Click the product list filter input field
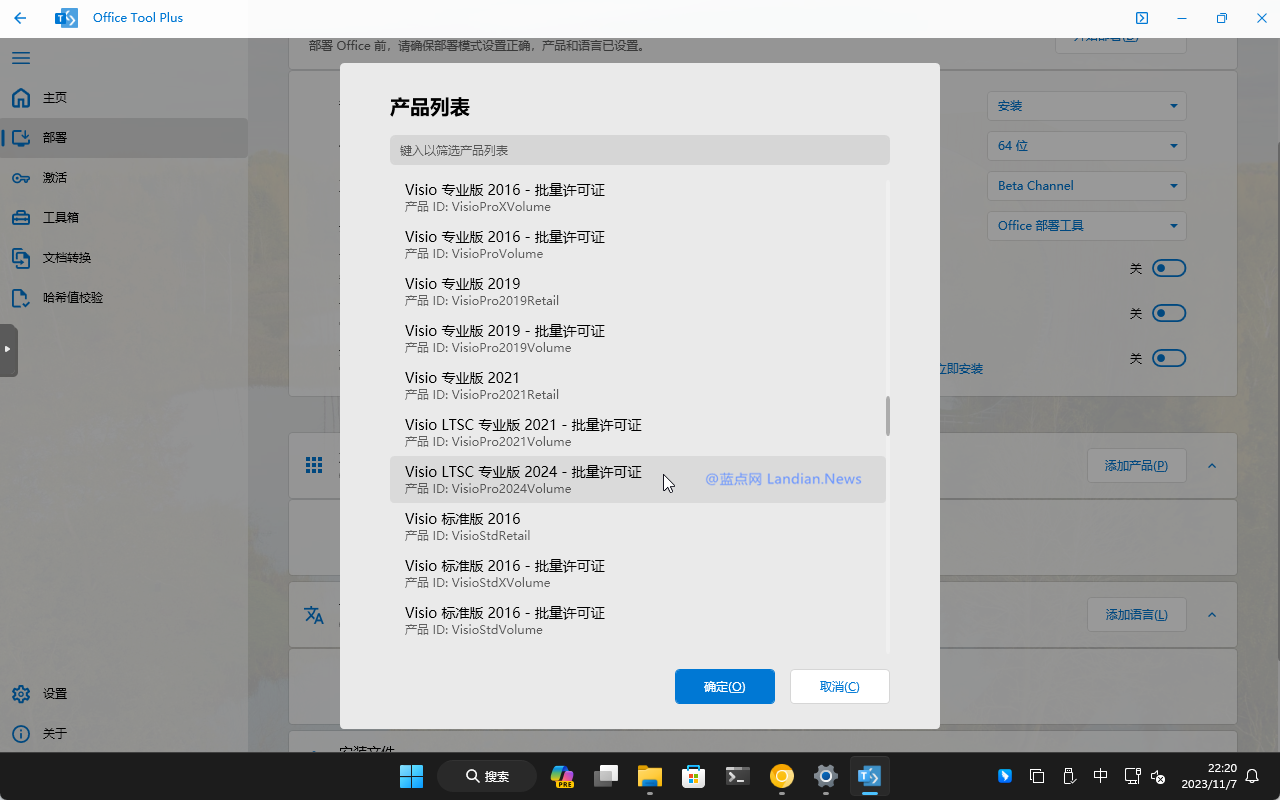The width and height of the screenshot is (1280, 800). 639,150
